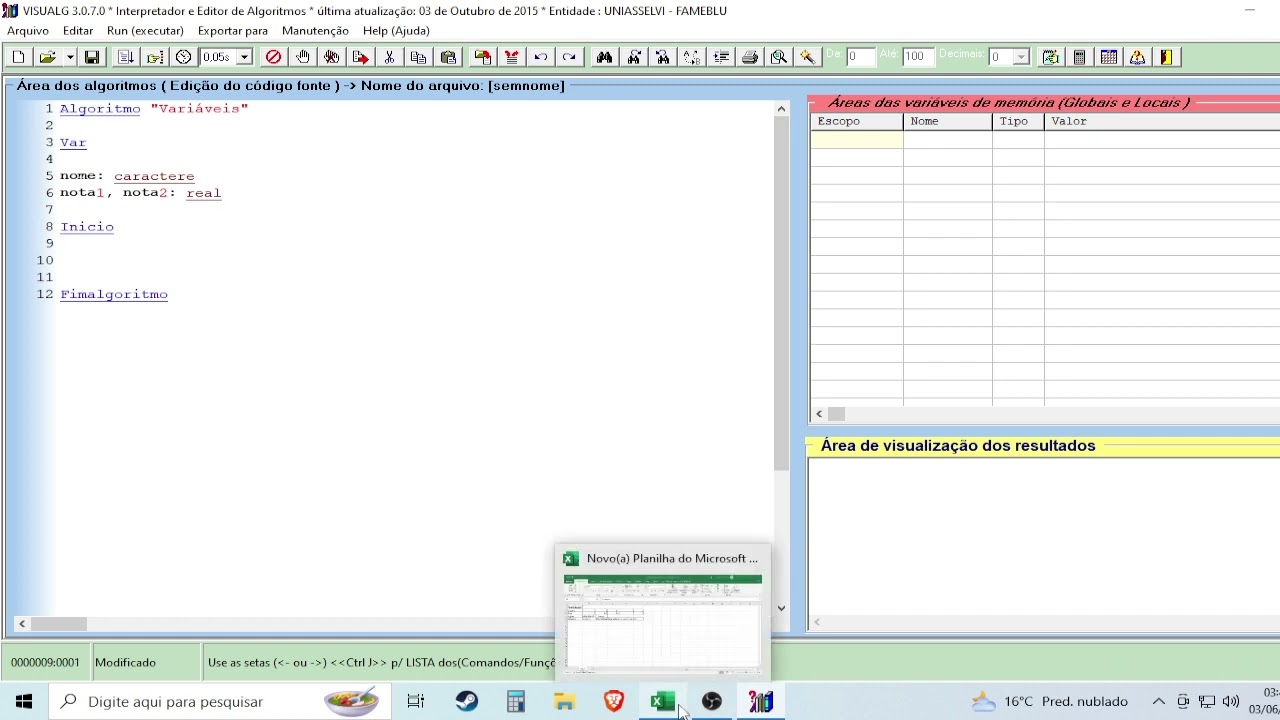The width and height of the screenshot is (1280, 720).
Task: Undo the last edit
Action: click(540, 57)
